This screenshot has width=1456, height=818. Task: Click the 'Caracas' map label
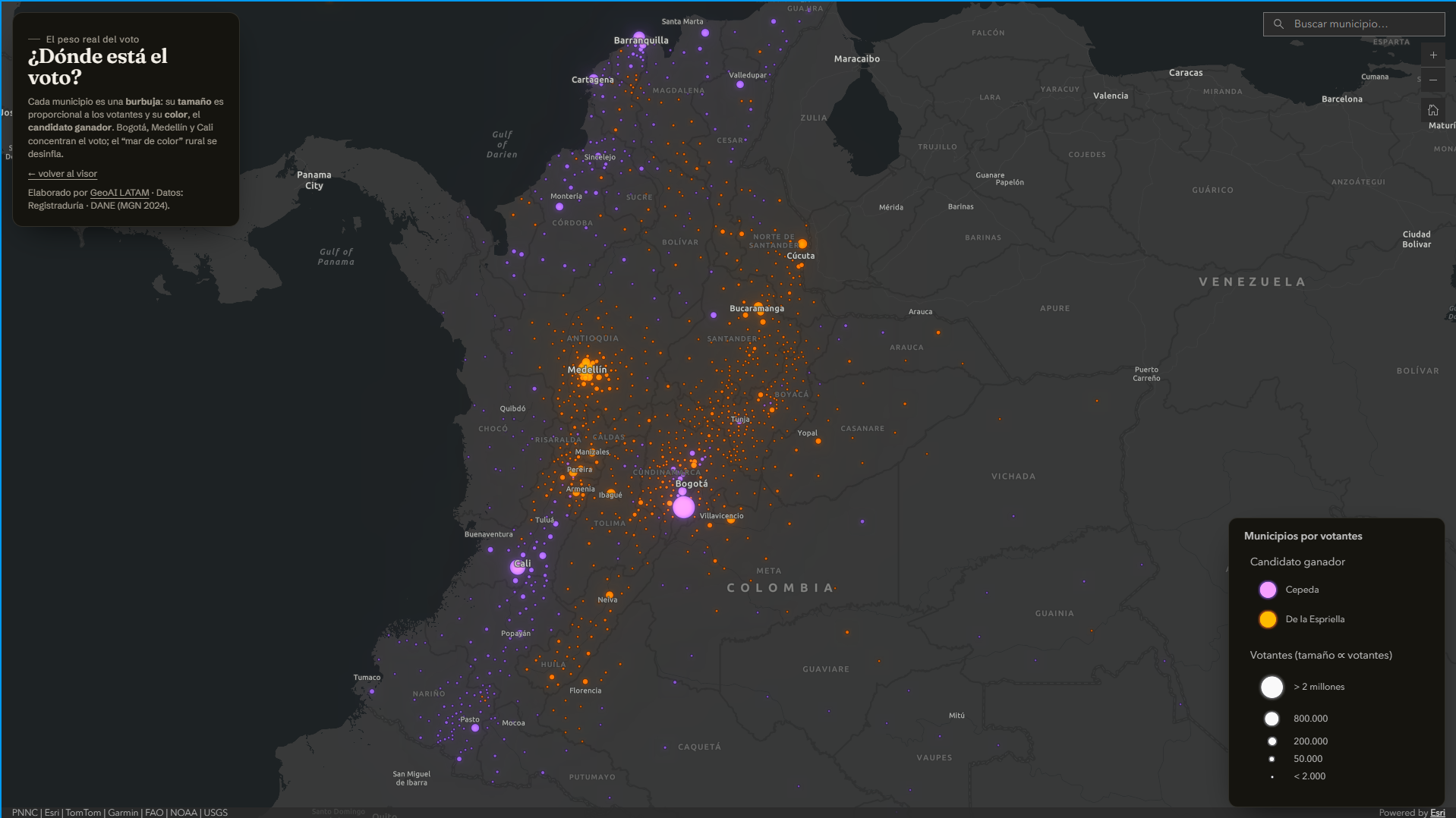1186,73
